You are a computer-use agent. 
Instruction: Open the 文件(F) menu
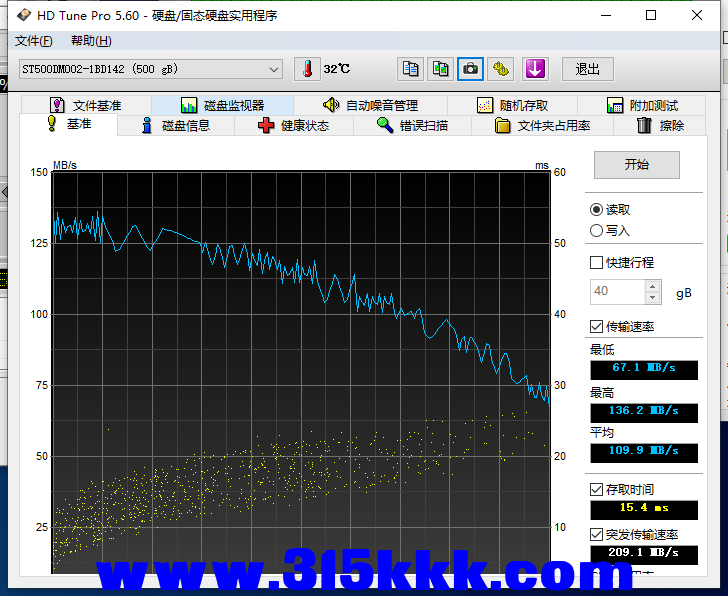click(x=34, y=41)
